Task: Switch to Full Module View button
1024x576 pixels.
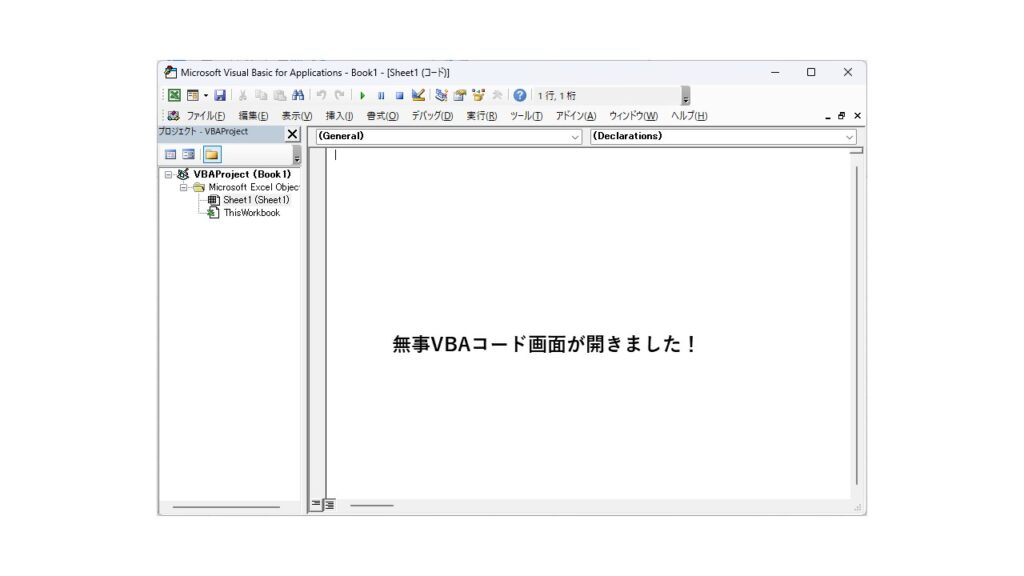Action: click(x=328, y=505)
